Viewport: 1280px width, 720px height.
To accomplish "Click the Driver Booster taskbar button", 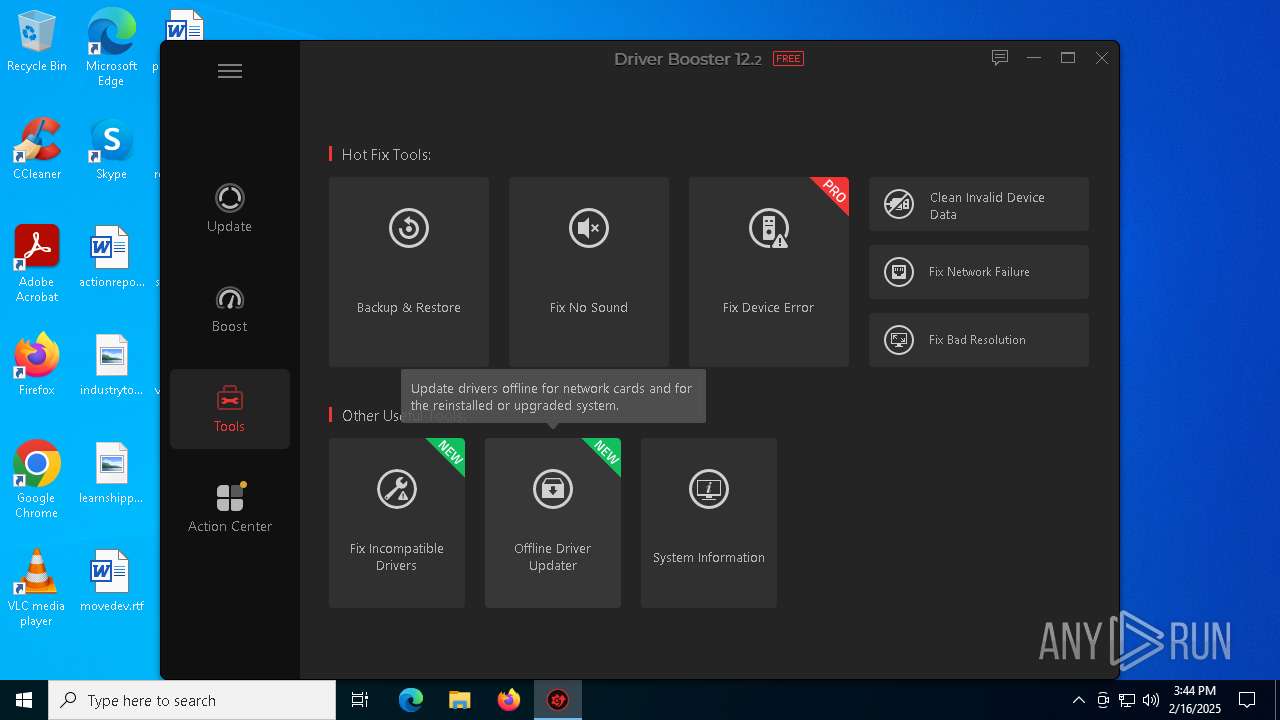I will 558,700.
